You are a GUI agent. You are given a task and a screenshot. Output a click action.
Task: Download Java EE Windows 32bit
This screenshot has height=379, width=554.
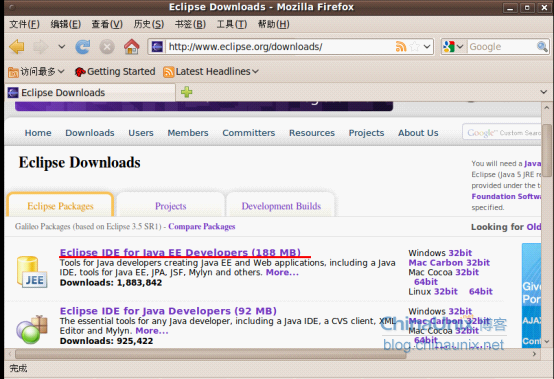coord(460,253)
